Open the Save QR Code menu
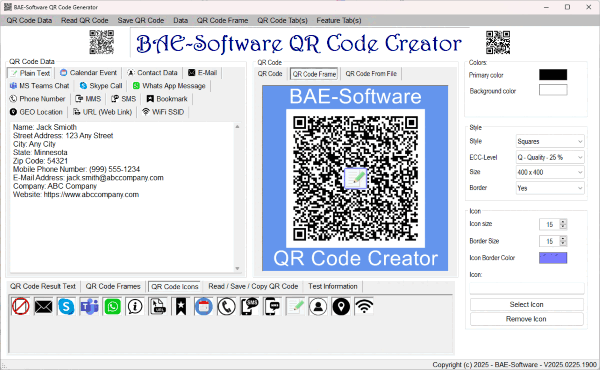 [141, 20]
